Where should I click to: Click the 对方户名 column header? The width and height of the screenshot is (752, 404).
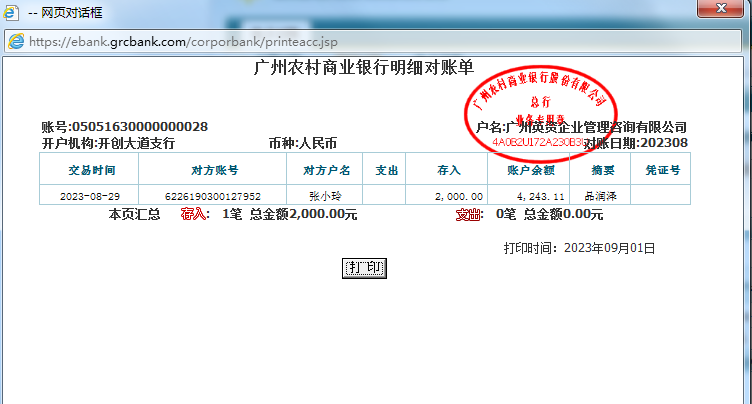[327, 170]
